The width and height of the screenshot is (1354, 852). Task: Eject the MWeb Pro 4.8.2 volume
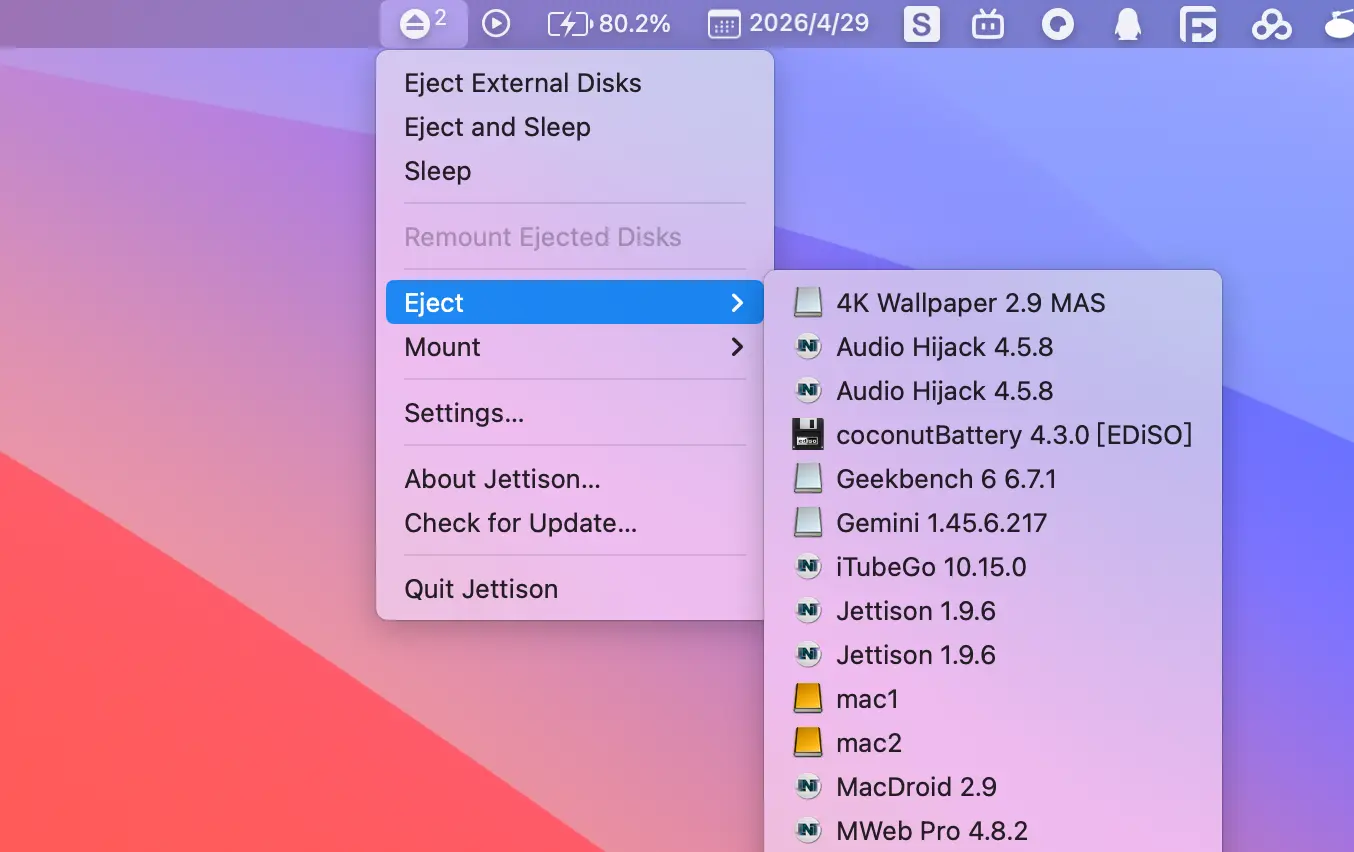pyautogui.click(x=993, y=831)
